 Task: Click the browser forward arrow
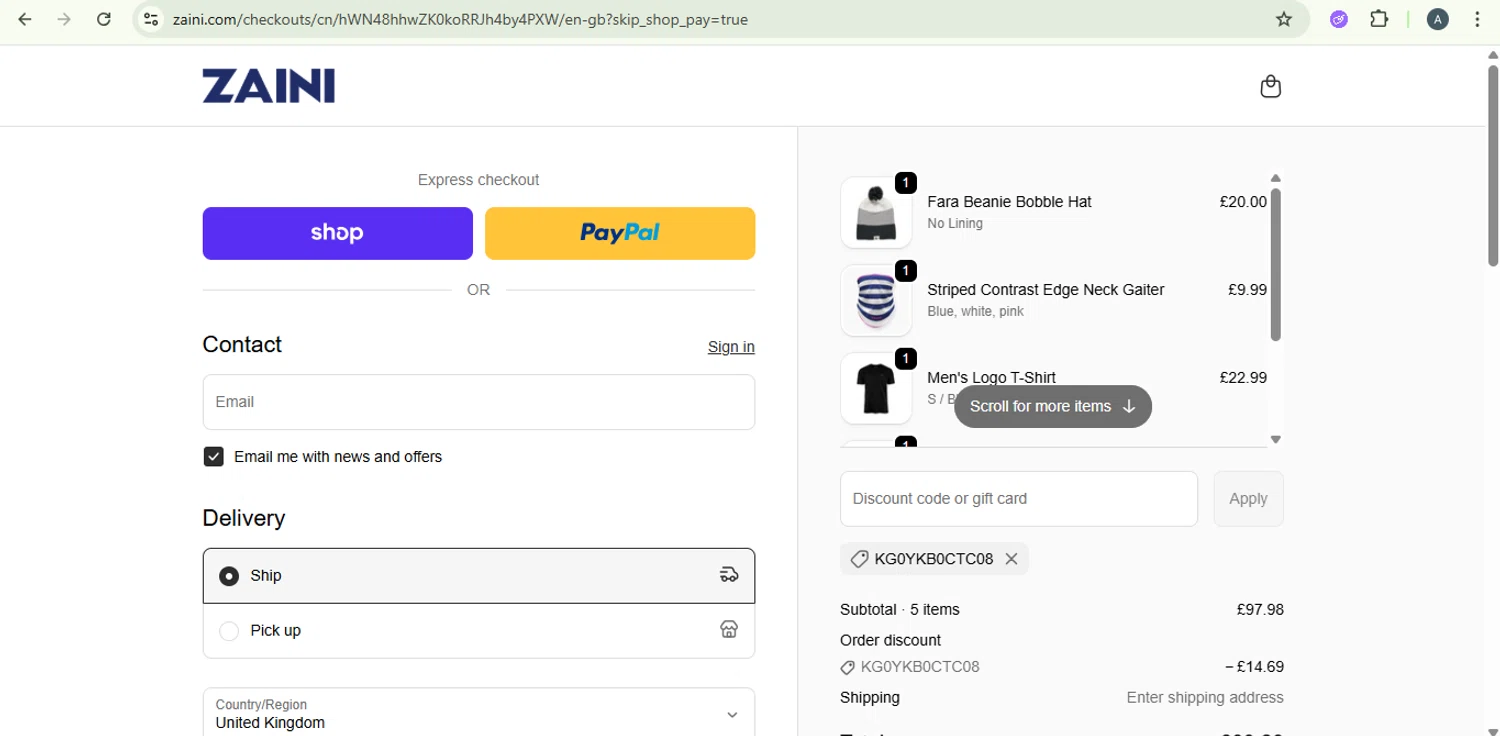[64, 19]
